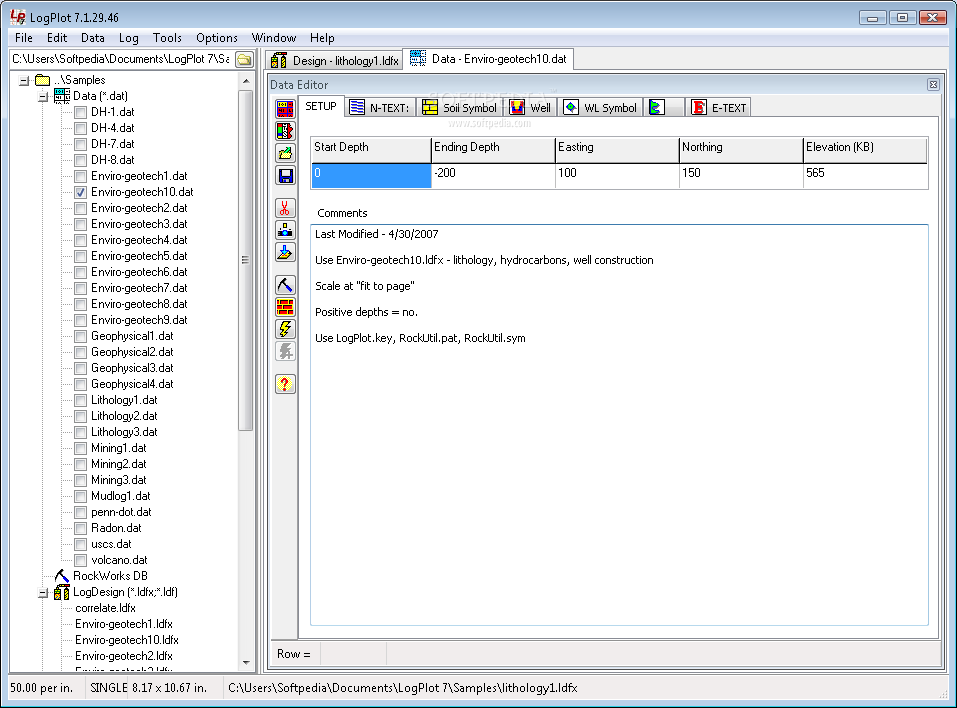
Task: Open the WL Symbol data tab
Action: click(600, 108)
